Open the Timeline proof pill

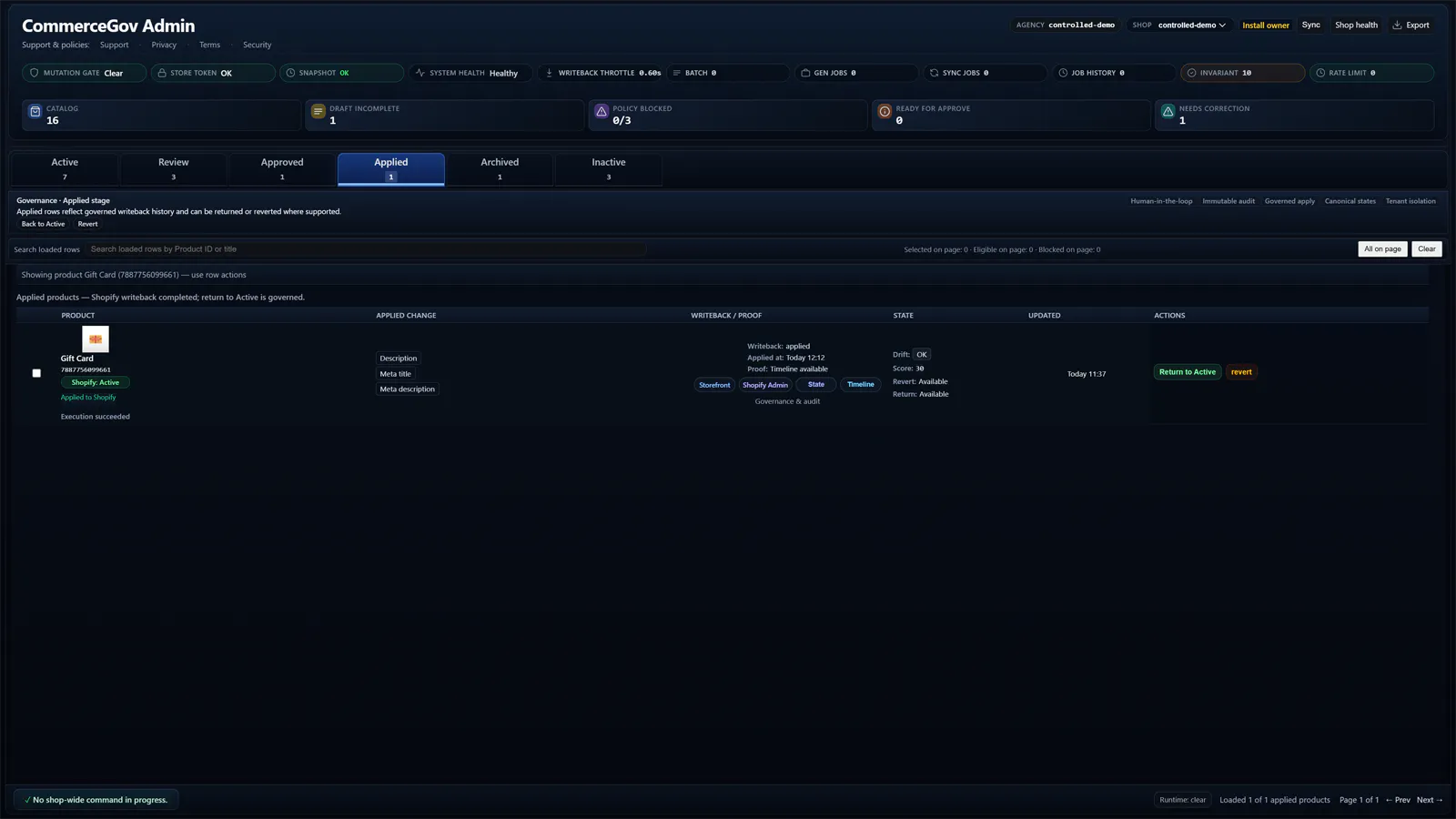click(861, 385)
